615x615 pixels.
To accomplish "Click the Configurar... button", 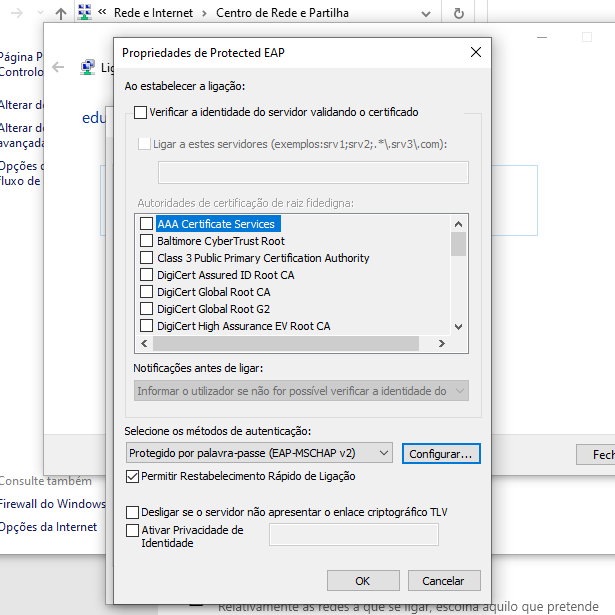I will pos(441,454).
